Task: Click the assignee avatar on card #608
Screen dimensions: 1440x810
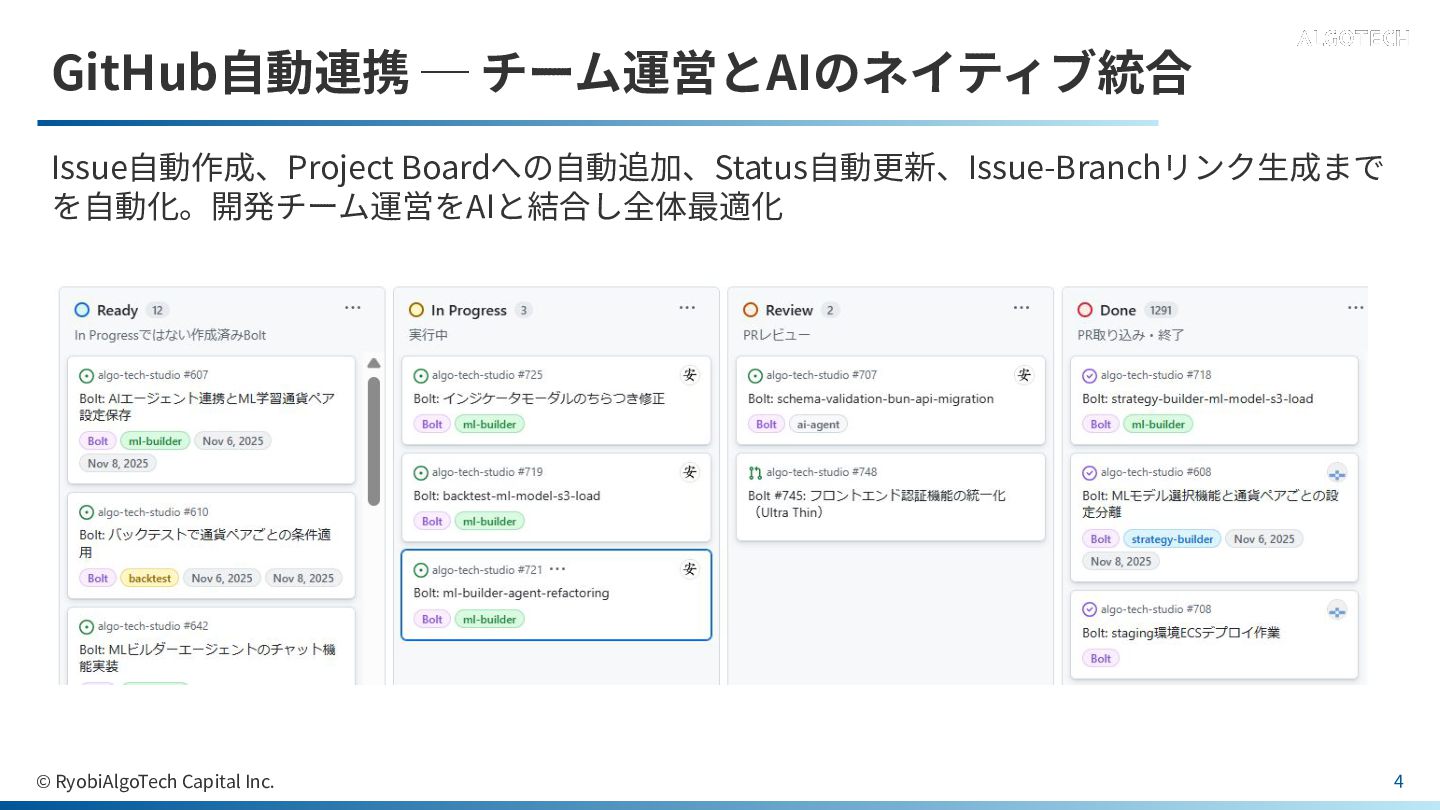Action: point(1337,473)
